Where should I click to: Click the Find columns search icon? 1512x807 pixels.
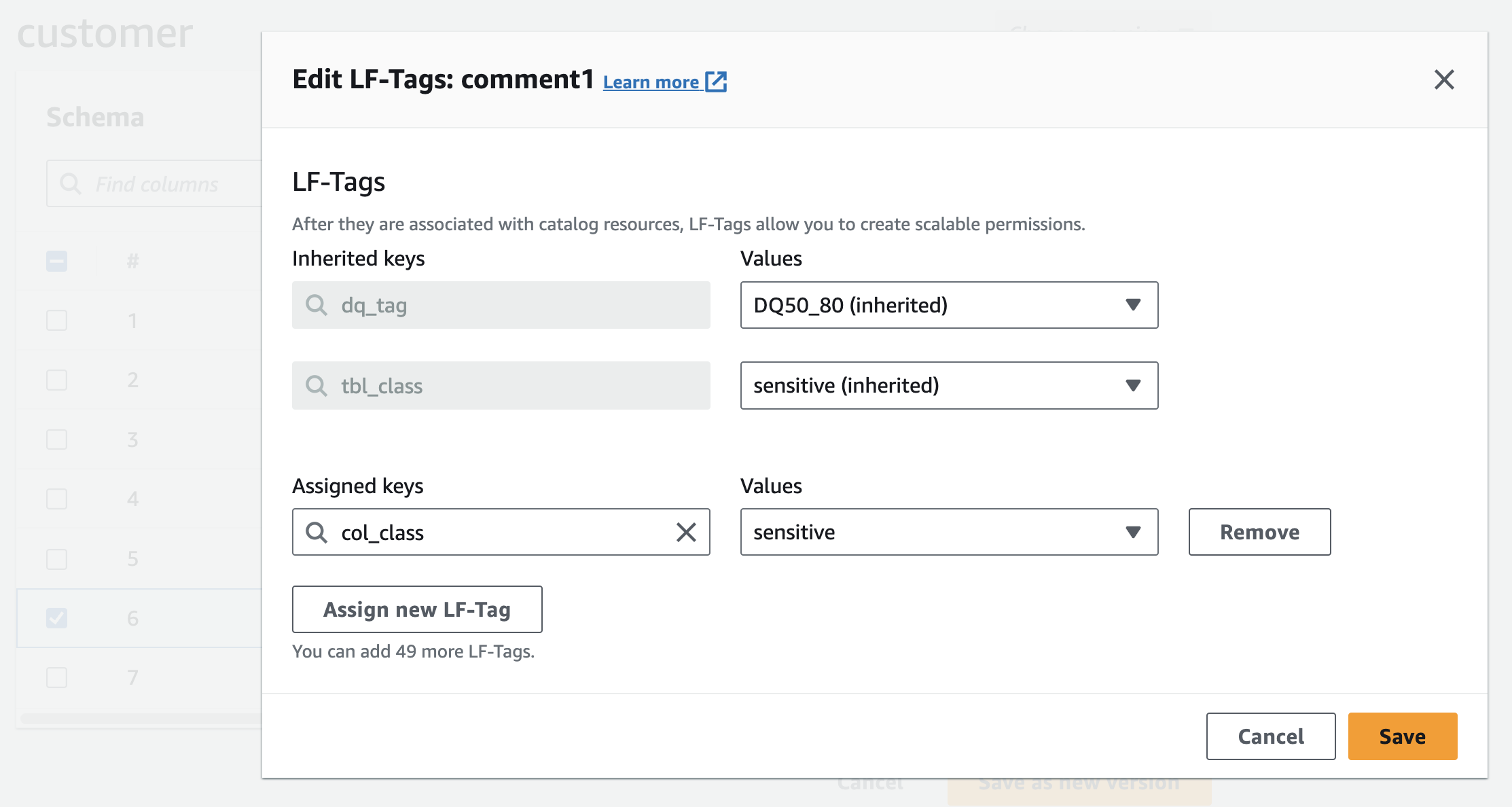click(x=71, y=183)
